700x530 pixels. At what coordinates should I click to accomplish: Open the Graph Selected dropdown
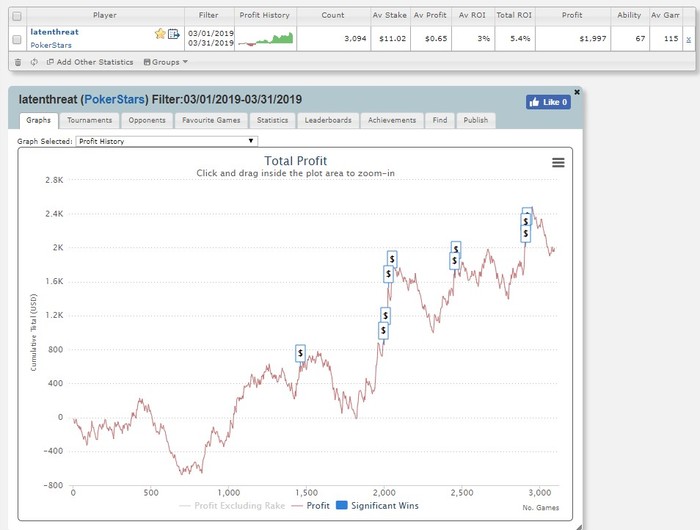coord(167,141)
